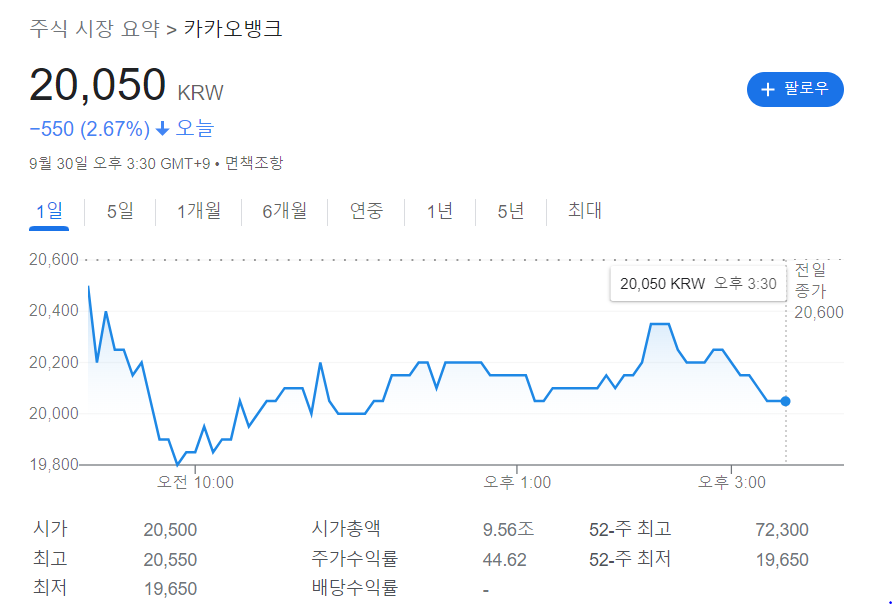Screen dimensions: 892x609
Task: Click the -550 (2.67%) change text
Action: [x=89, y=129]
